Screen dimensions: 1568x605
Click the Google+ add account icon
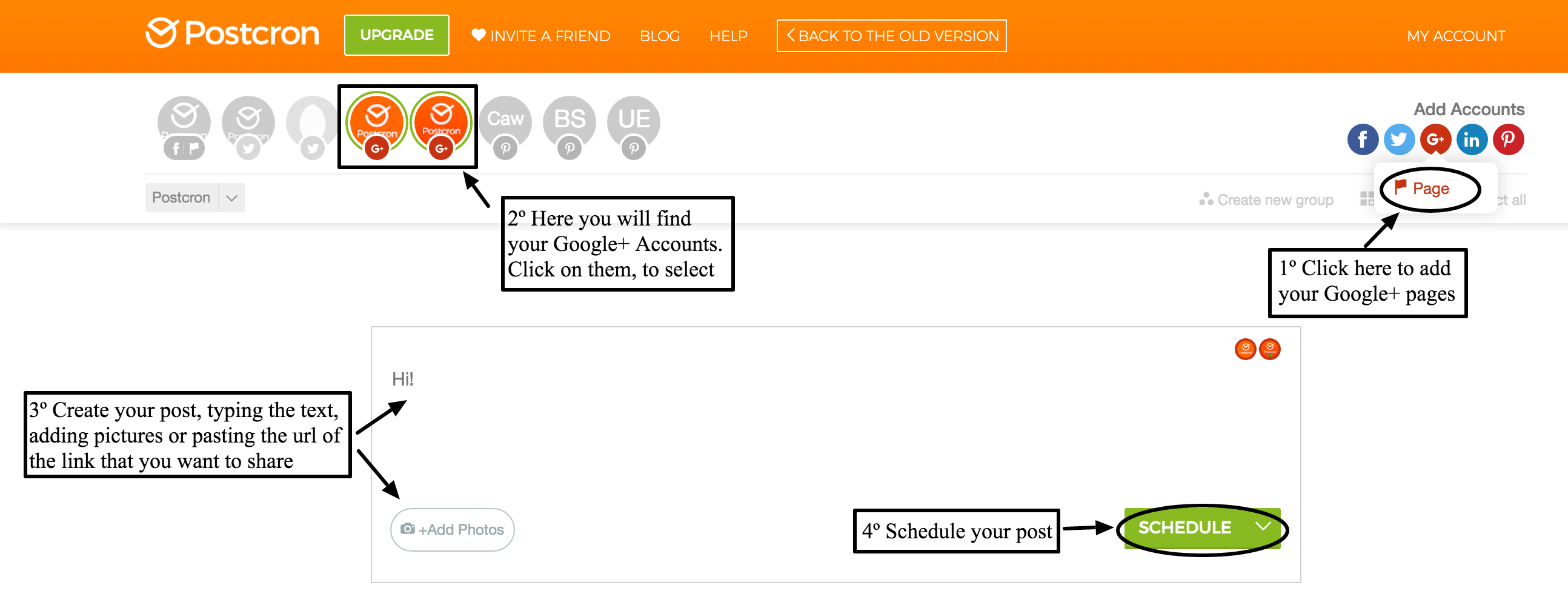(1435, 139)
